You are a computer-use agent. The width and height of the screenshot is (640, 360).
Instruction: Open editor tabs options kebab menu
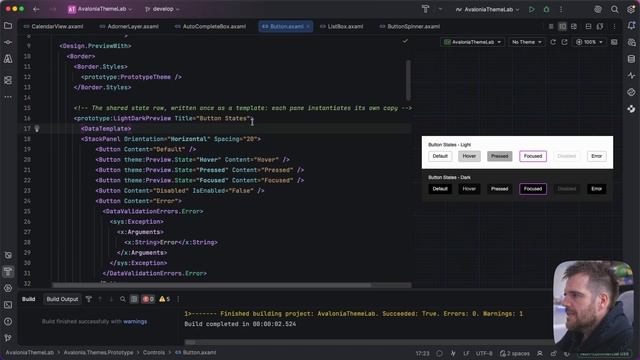614,27
